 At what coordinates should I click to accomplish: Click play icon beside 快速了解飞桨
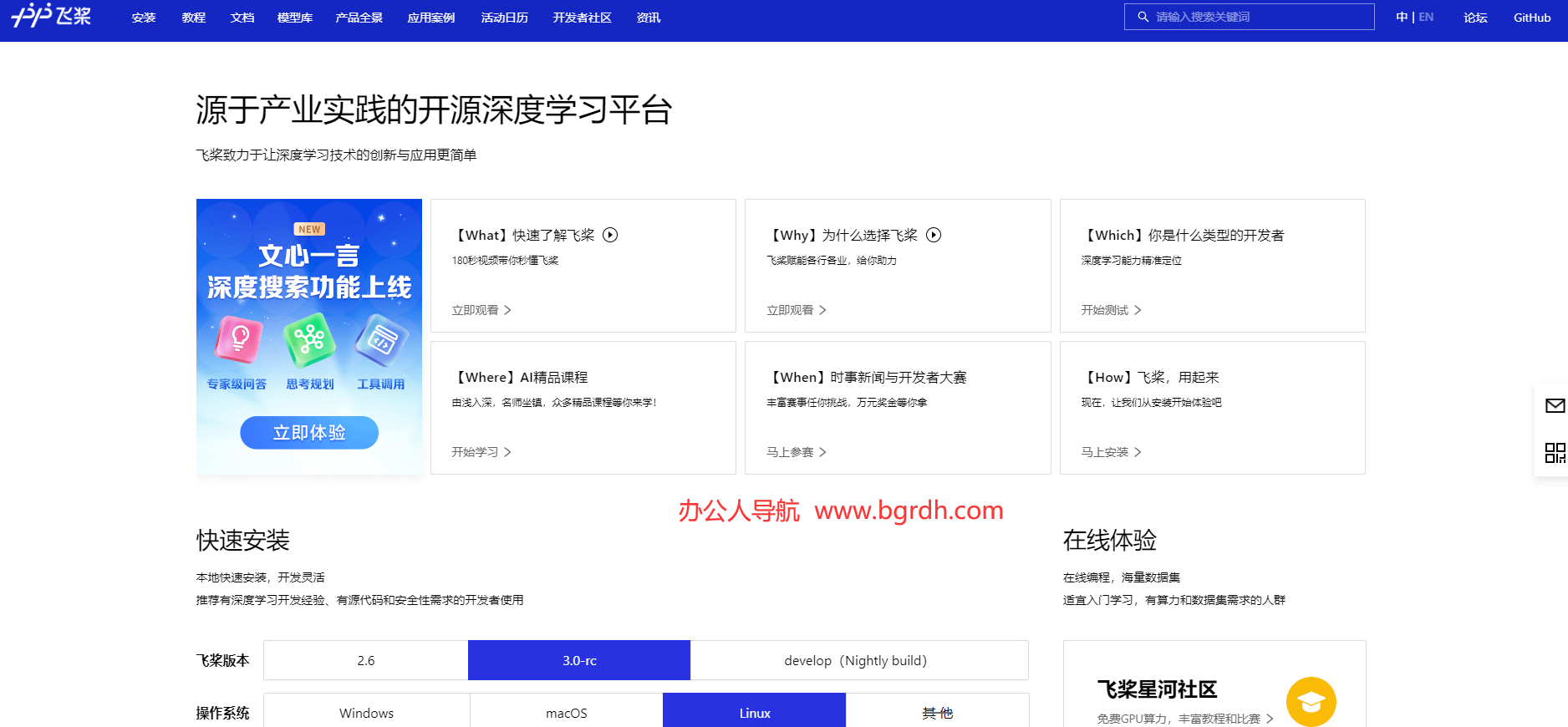pos(610,235)
